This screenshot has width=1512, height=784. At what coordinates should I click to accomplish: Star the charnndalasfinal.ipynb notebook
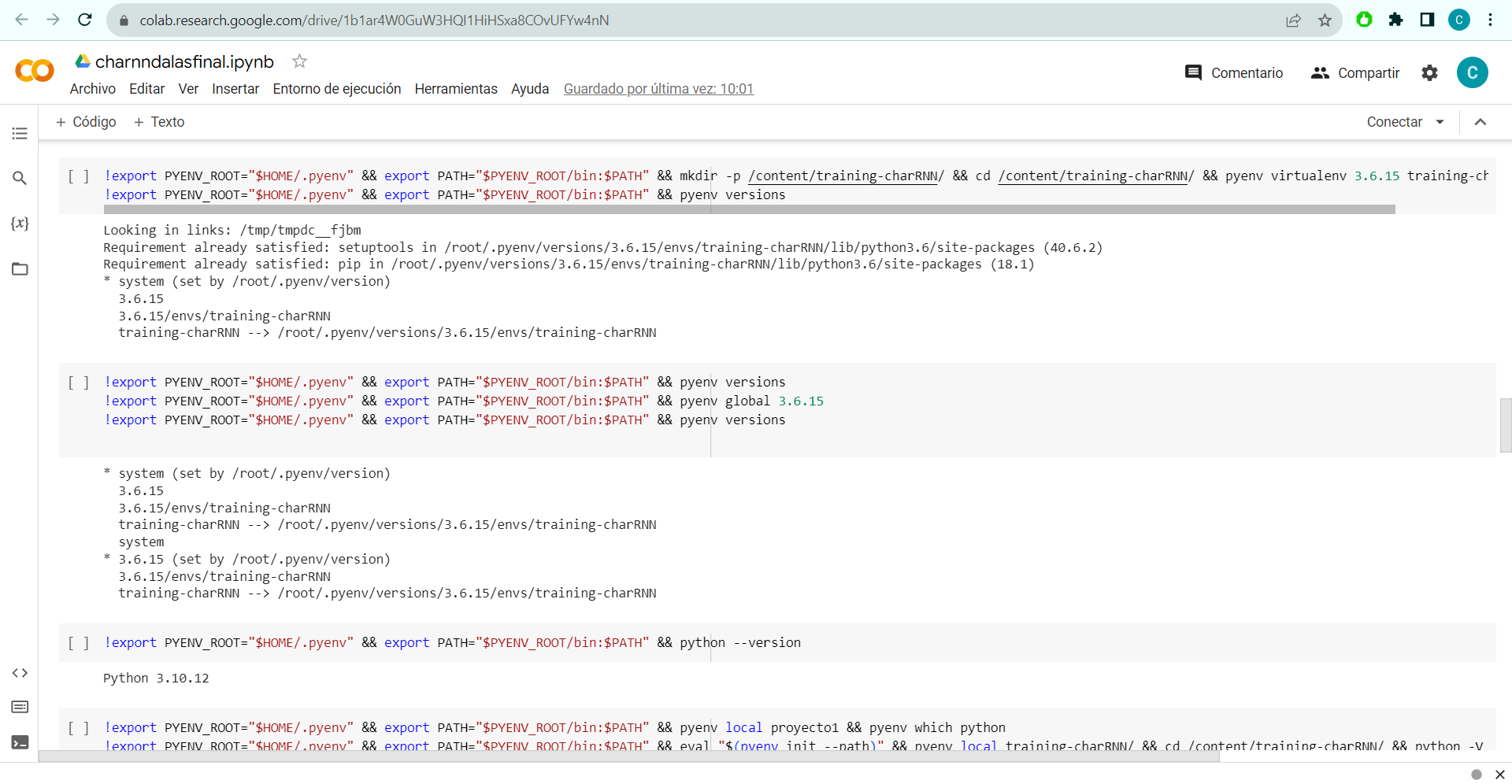coord(299,61)
